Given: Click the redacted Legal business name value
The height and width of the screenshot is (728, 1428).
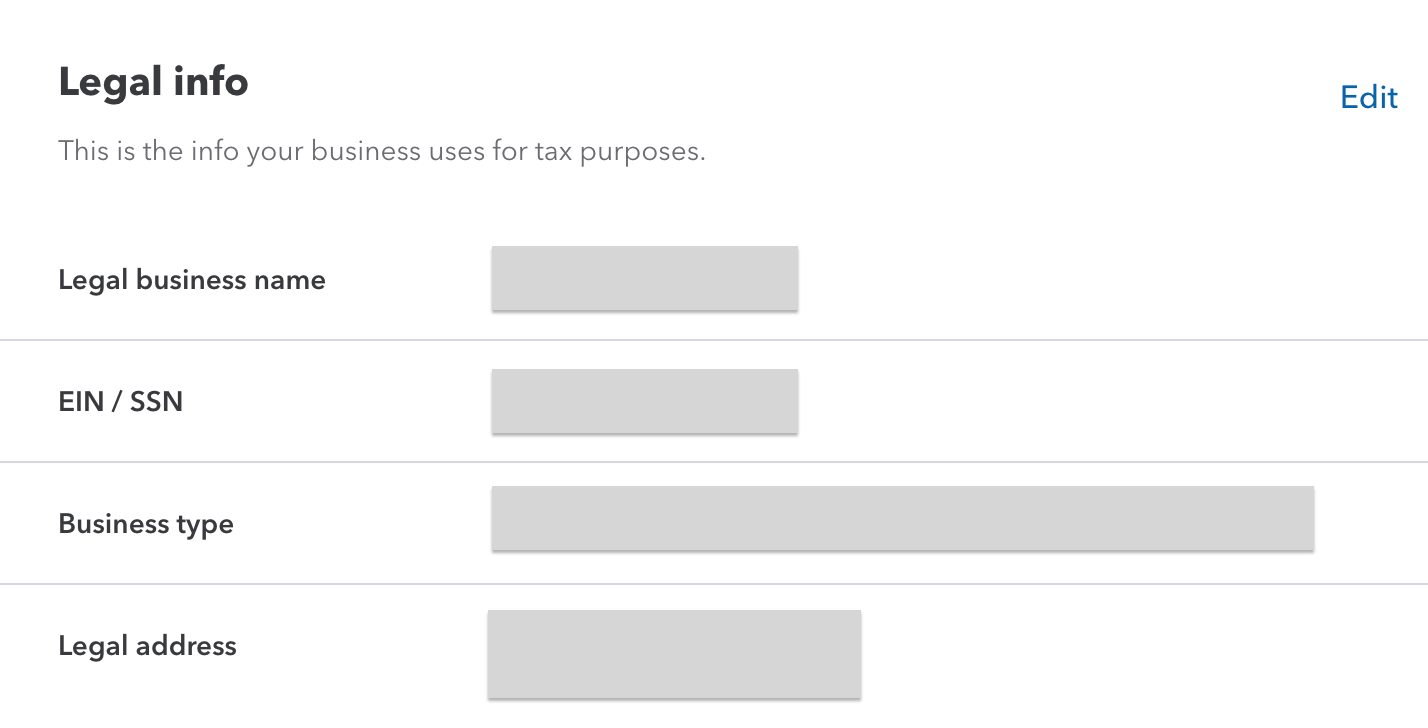Looking at the screenshot, I should tap(645, 278).
